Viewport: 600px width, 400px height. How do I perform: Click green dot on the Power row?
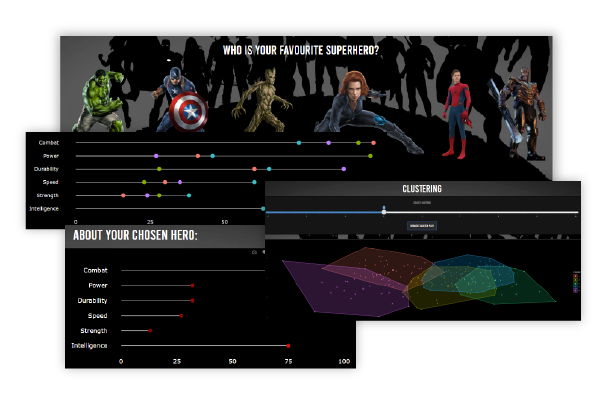pos(370,156)
